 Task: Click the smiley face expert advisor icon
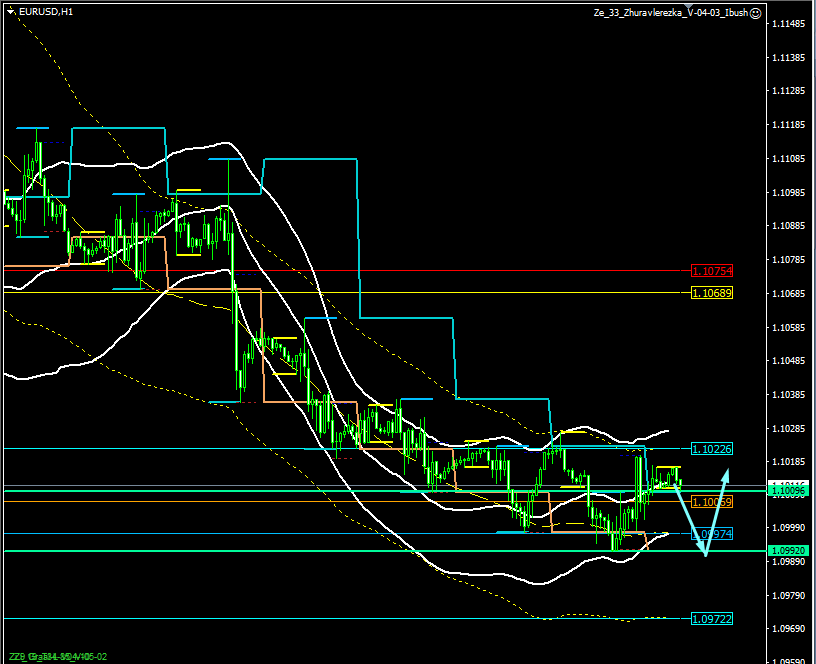coord(756,13)
